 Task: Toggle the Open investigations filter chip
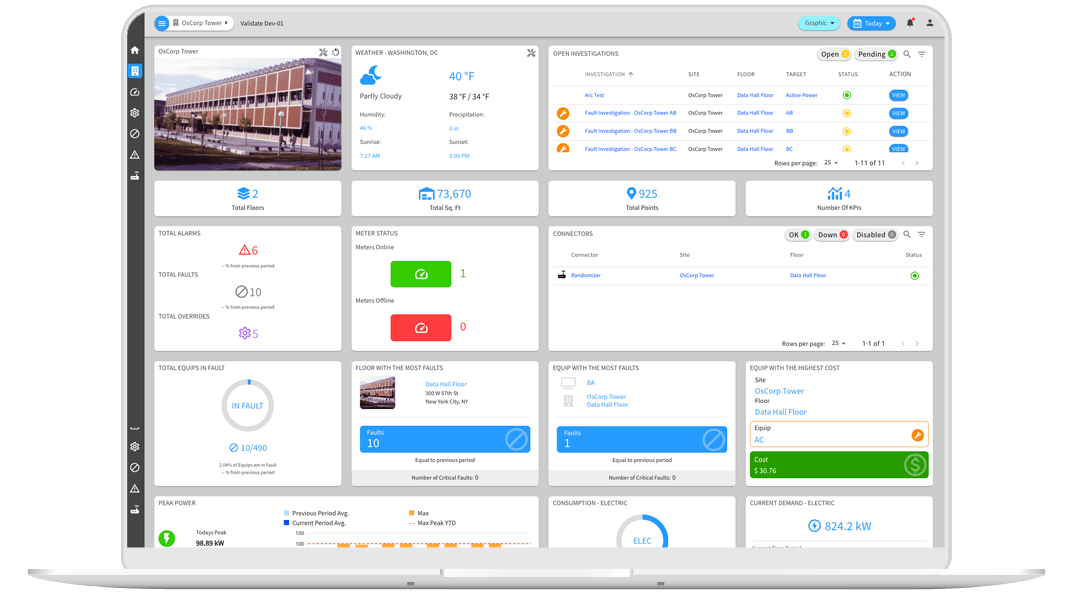point(834,54)
